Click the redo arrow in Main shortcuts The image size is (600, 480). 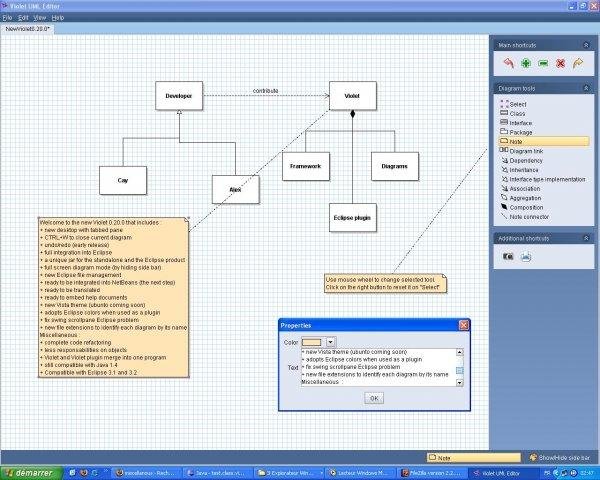[x=578, y=63]
